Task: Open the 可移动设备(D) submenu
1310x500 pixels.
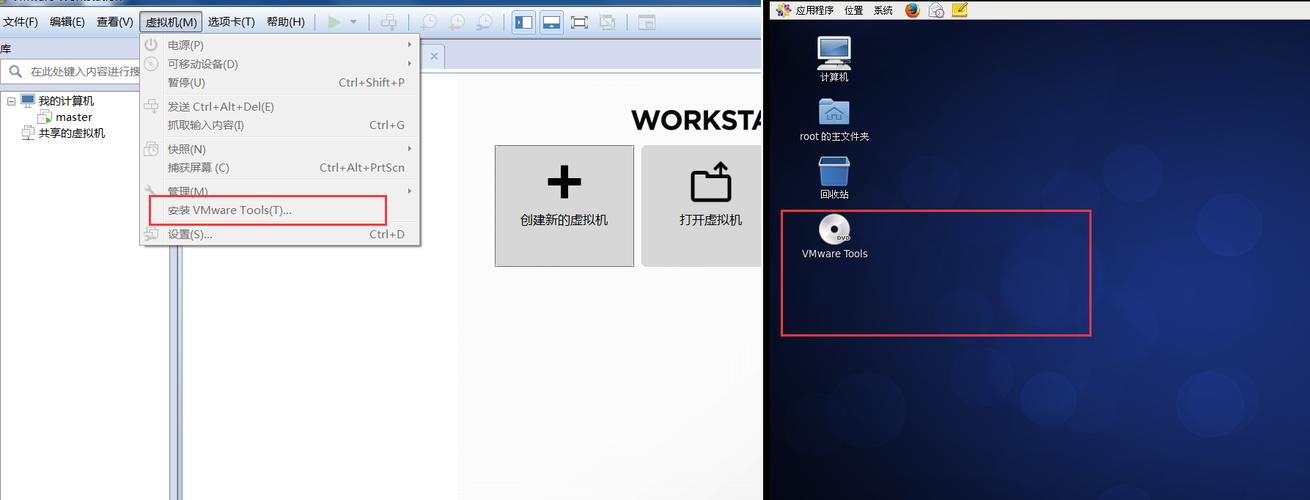Action: 279,64
